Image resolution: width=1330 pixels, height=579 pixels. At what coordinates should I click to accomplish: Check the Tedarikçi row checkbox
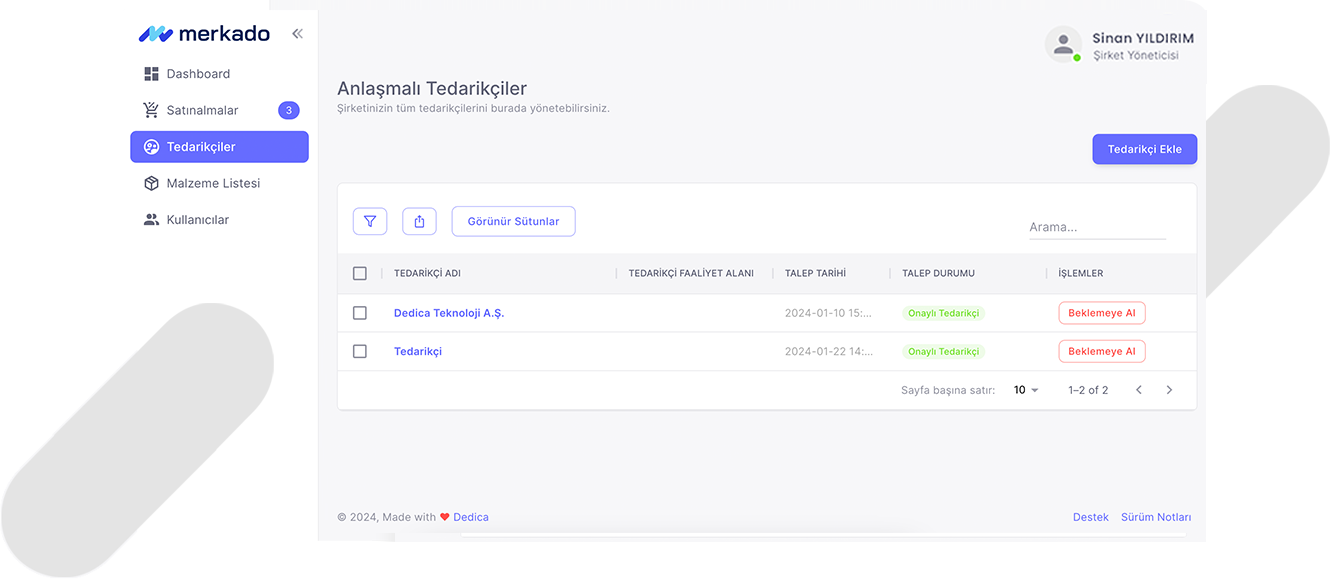360,351
